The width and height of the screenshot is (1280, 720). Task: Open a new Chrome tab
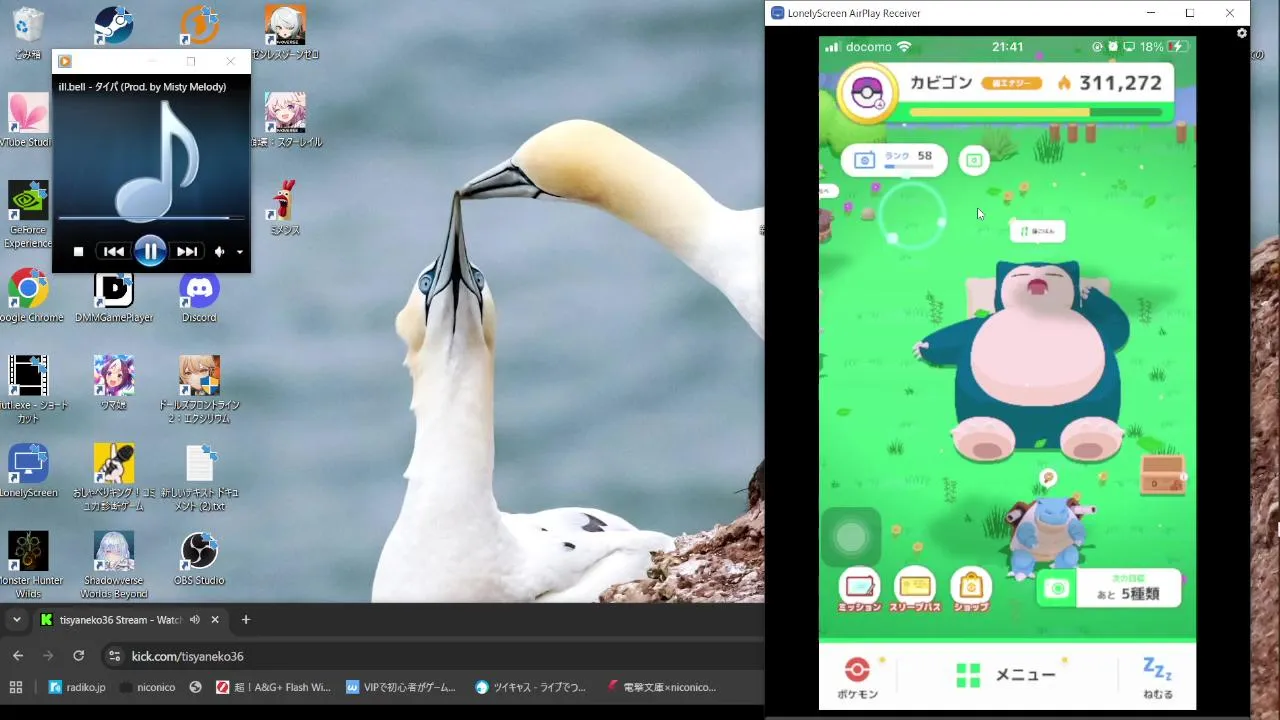click(x=246, y=620)
